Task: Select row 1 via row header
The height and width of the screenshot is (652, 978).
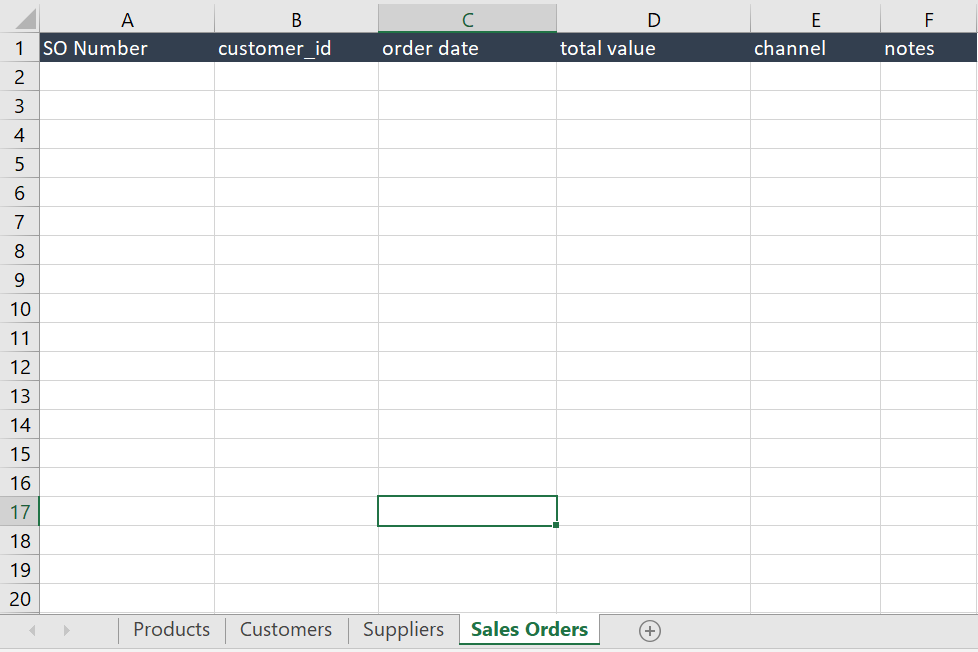Action: click(x=19, y=48)
